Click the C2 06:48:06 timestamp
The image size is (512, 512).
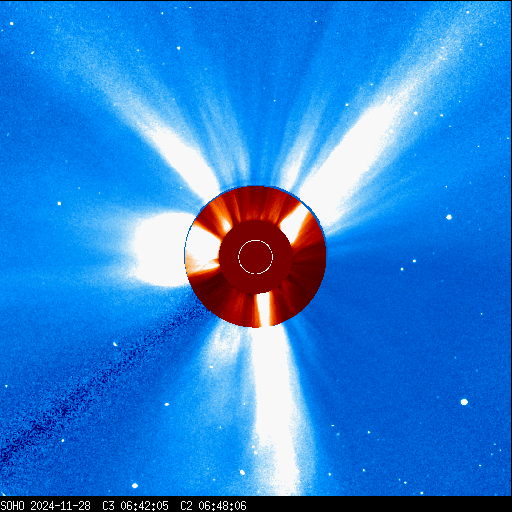pyautogui.click(x=213, y=506)
